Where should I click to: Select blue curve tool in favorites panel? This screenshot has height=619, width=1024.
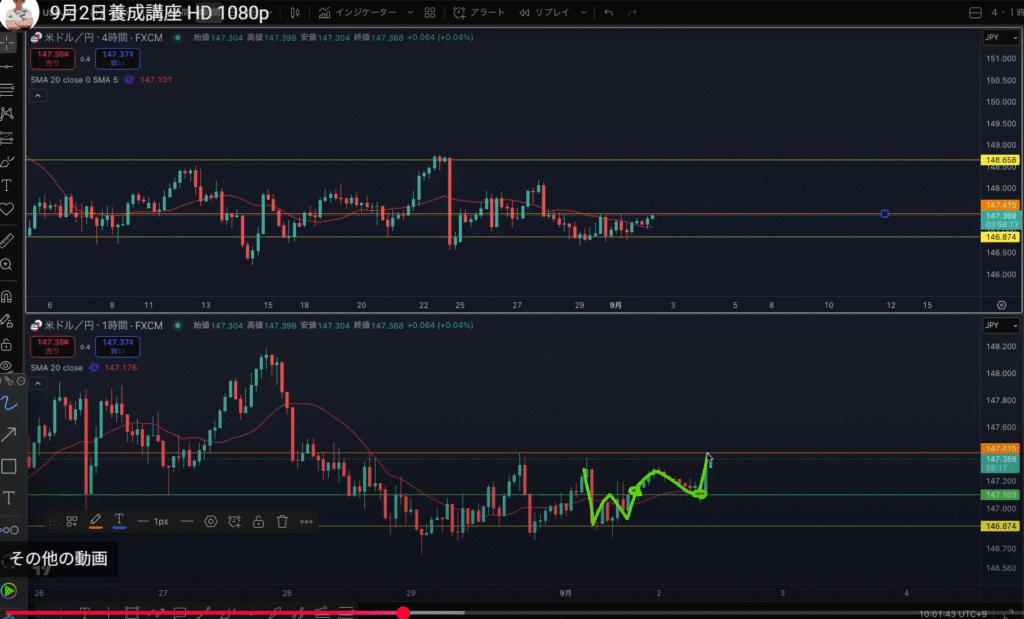point(9,404)
